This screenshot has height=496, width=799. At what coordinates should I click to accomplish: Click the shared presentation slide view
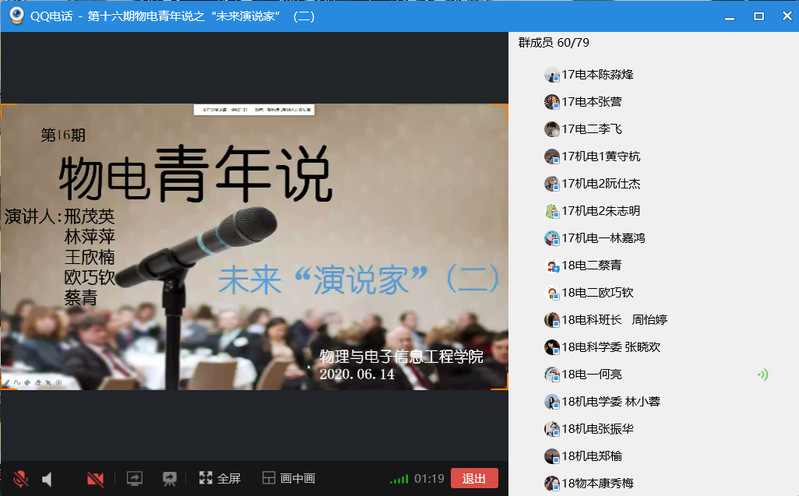254,246
